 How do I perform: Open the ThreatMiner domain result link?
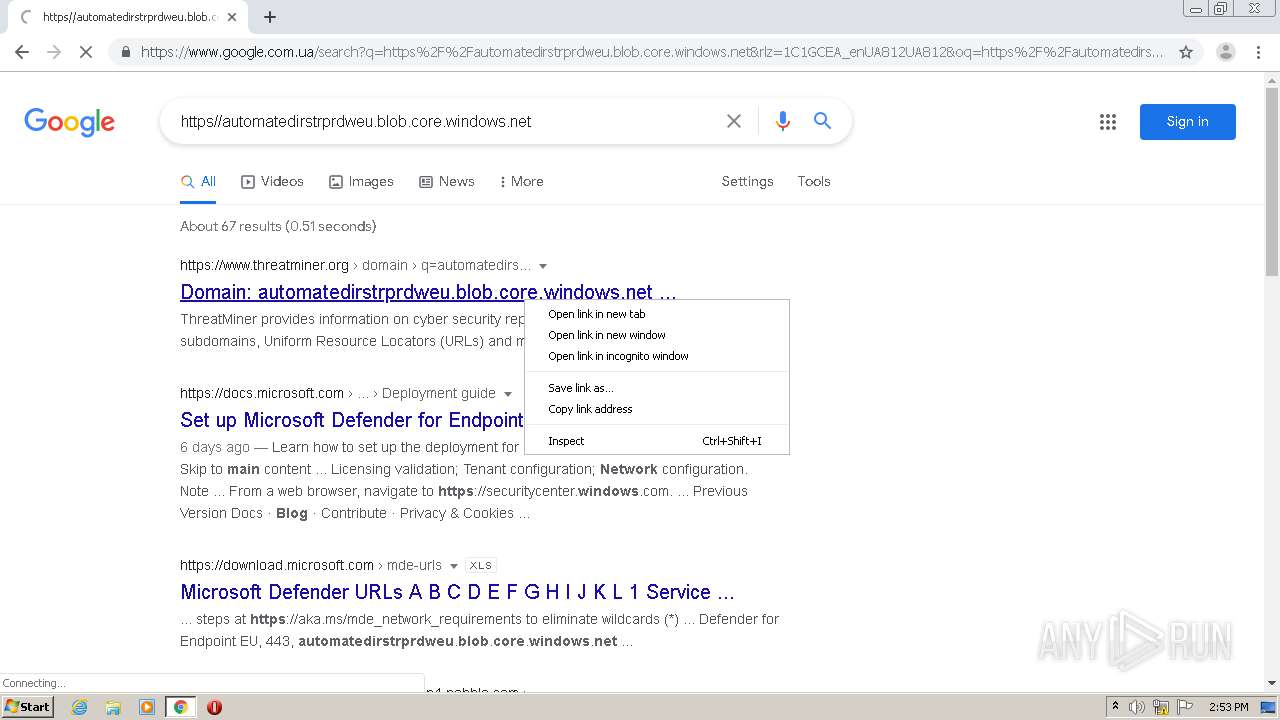(428, 292)
